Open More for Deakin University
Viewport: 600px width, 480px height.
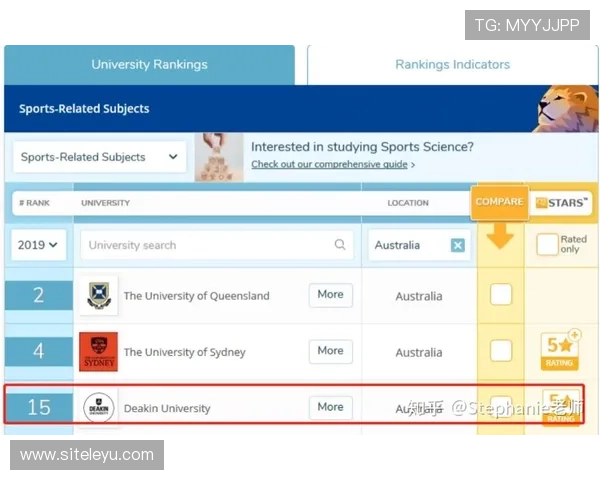pyautogui.click(x=331, y=407)
